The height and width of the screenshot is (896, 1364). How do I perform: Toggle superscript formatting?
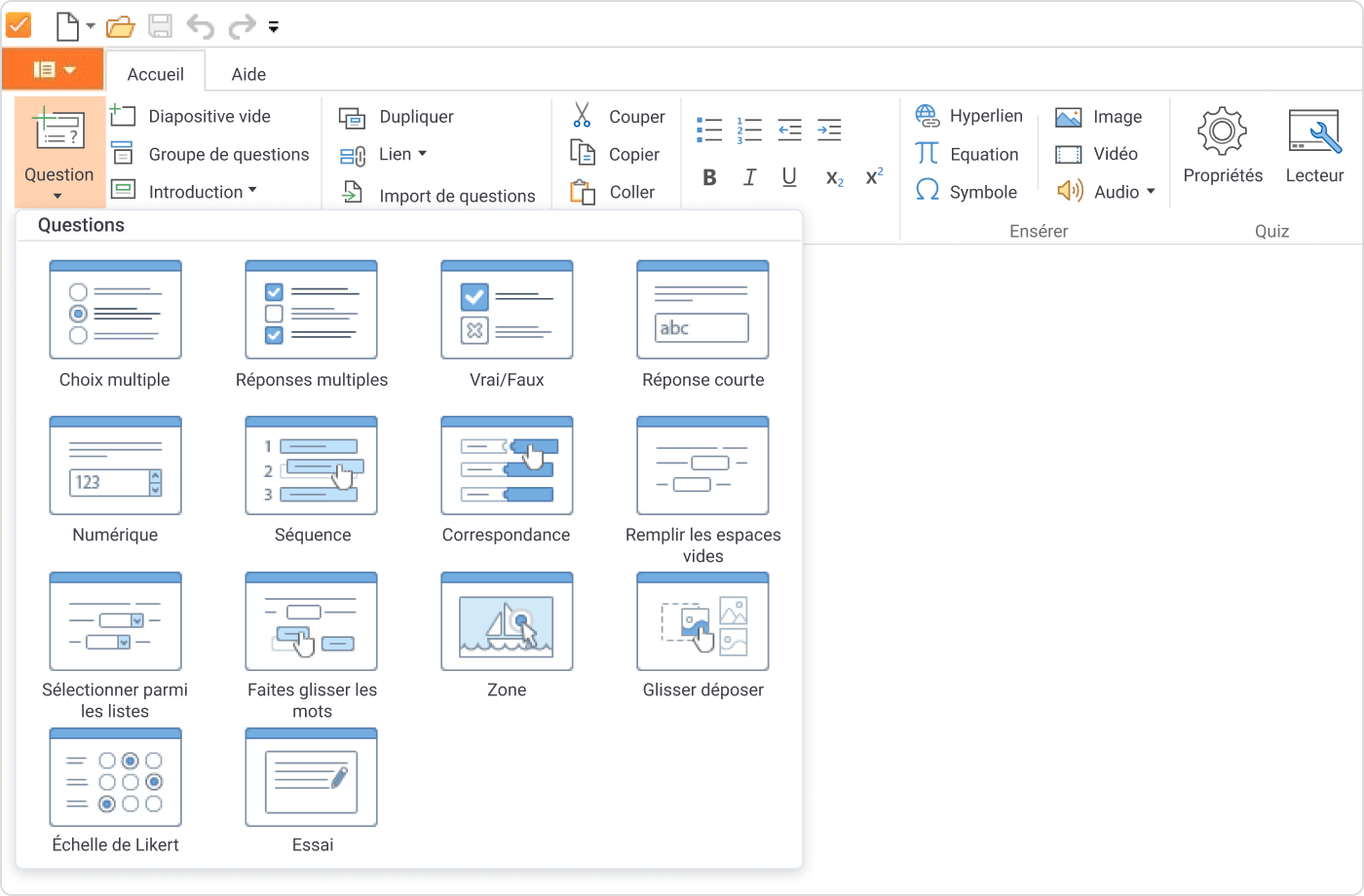pyautogui.click(x=874, y=176)
